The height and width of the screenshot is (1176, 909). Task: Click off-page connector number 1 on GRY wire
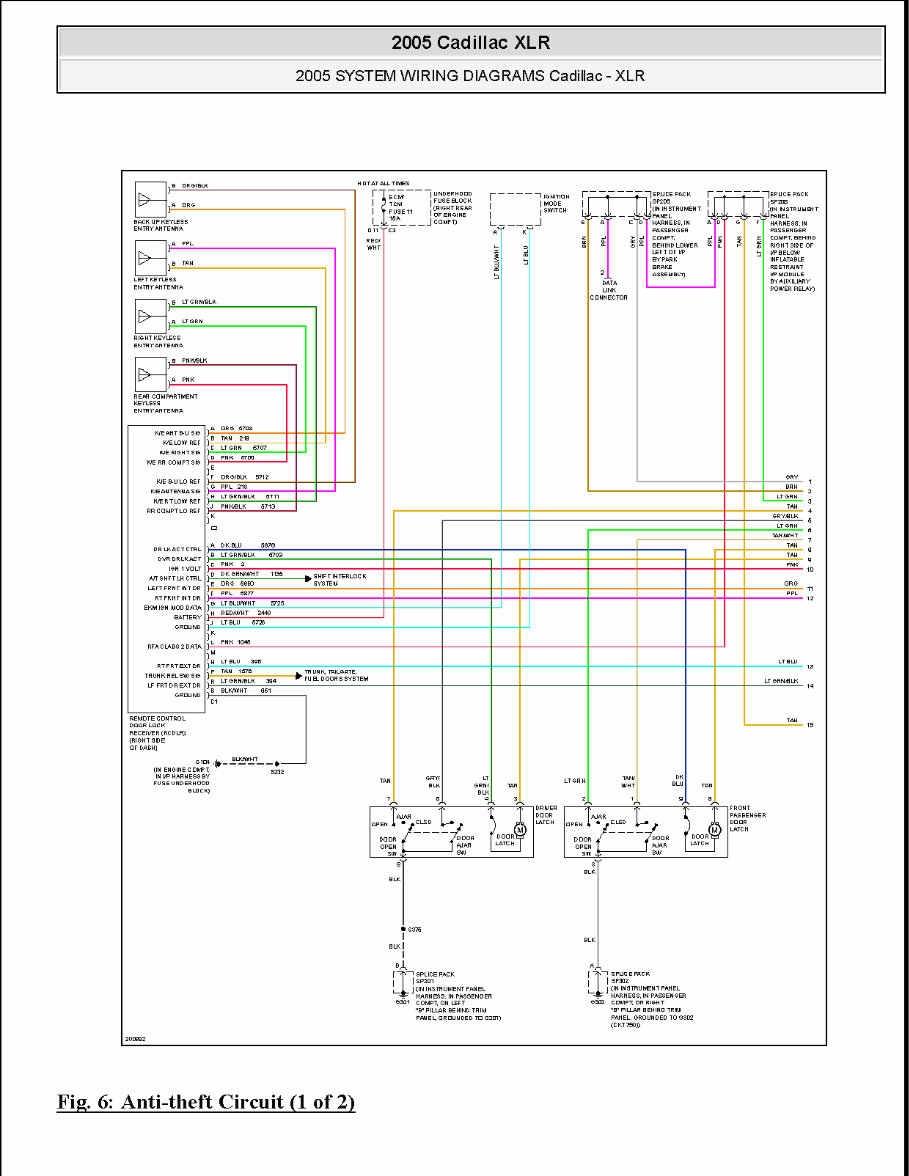point(810,482)
